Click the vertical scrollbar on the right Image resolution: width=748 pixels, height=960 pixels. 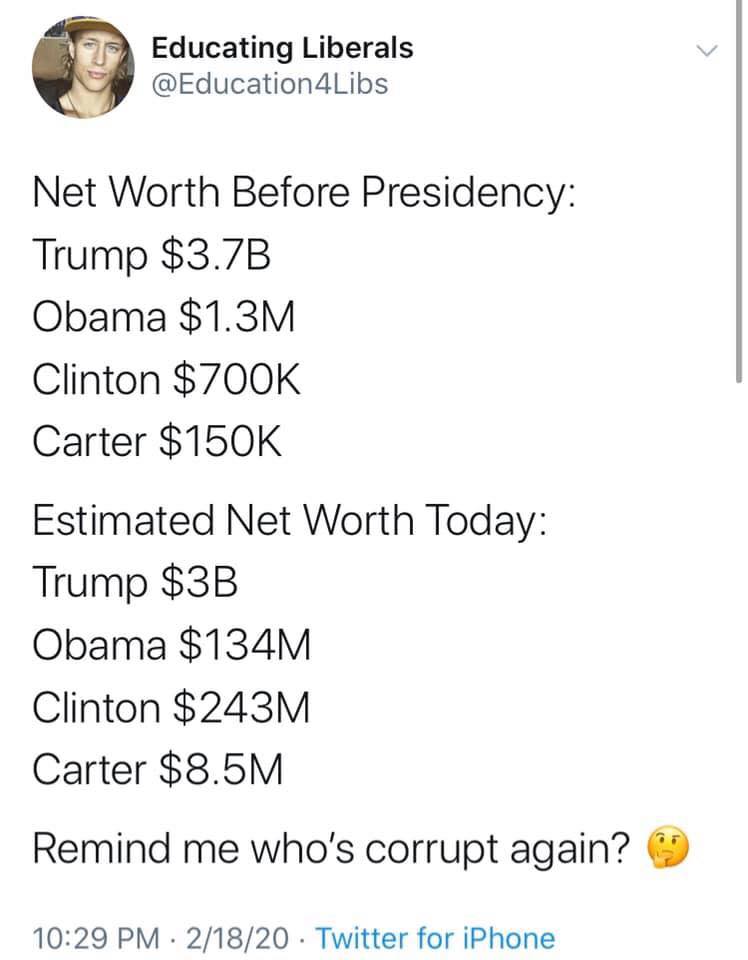coord(739,191)
